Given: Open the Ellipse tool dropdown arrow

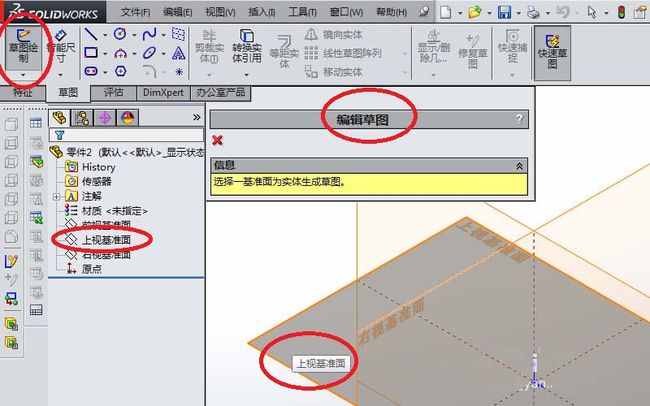Looking at the screenshot, I should [164, 53].
